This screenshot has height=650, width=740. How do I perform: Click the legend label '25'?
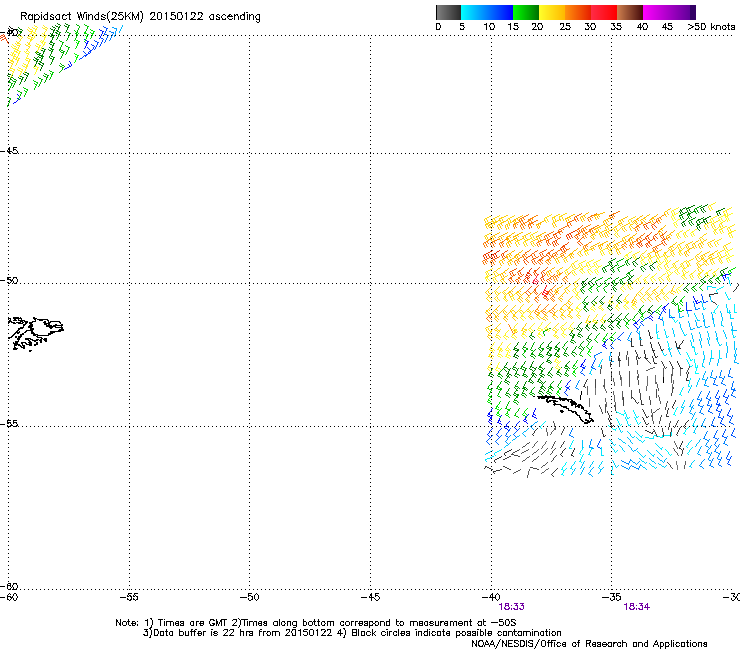pos(564,27)
